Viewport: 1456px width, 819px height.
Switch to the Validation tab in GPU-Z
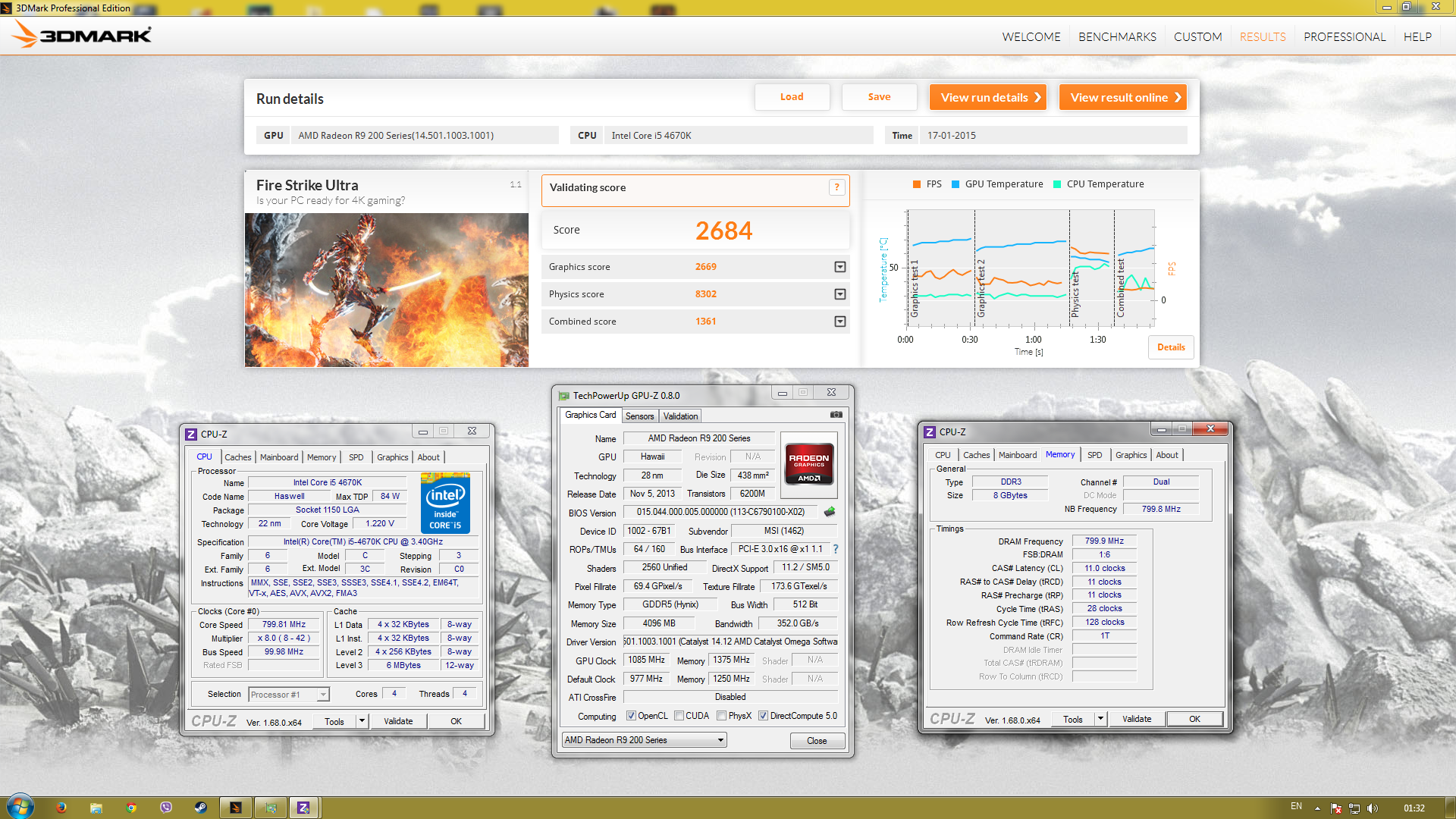[680, 416]
